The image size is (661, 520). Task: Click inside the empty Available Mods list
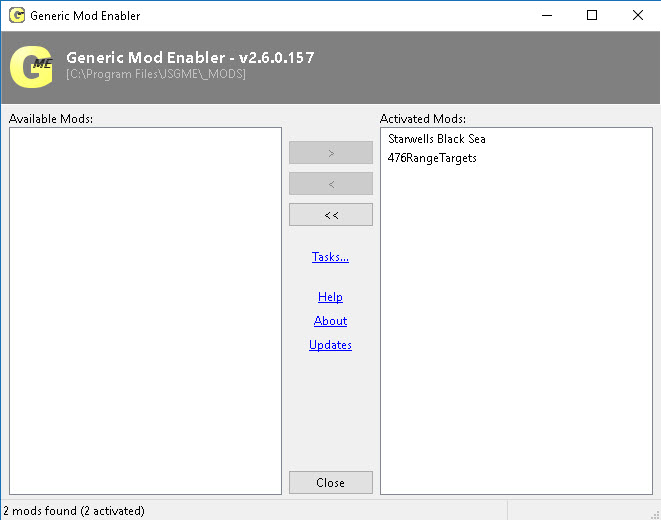[145, 311]
